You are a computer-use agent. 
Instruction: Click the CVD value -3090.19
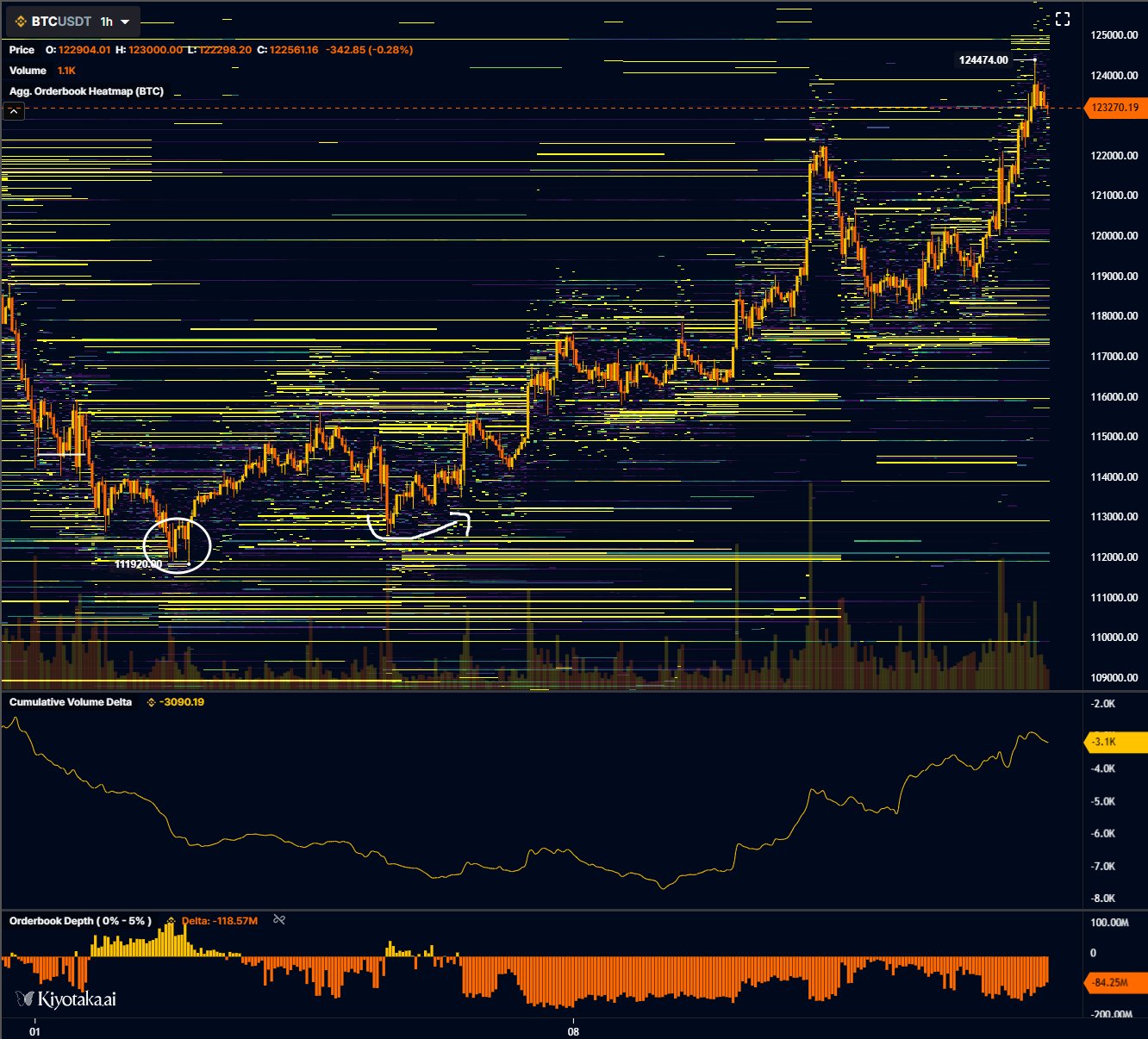point(182,702)
